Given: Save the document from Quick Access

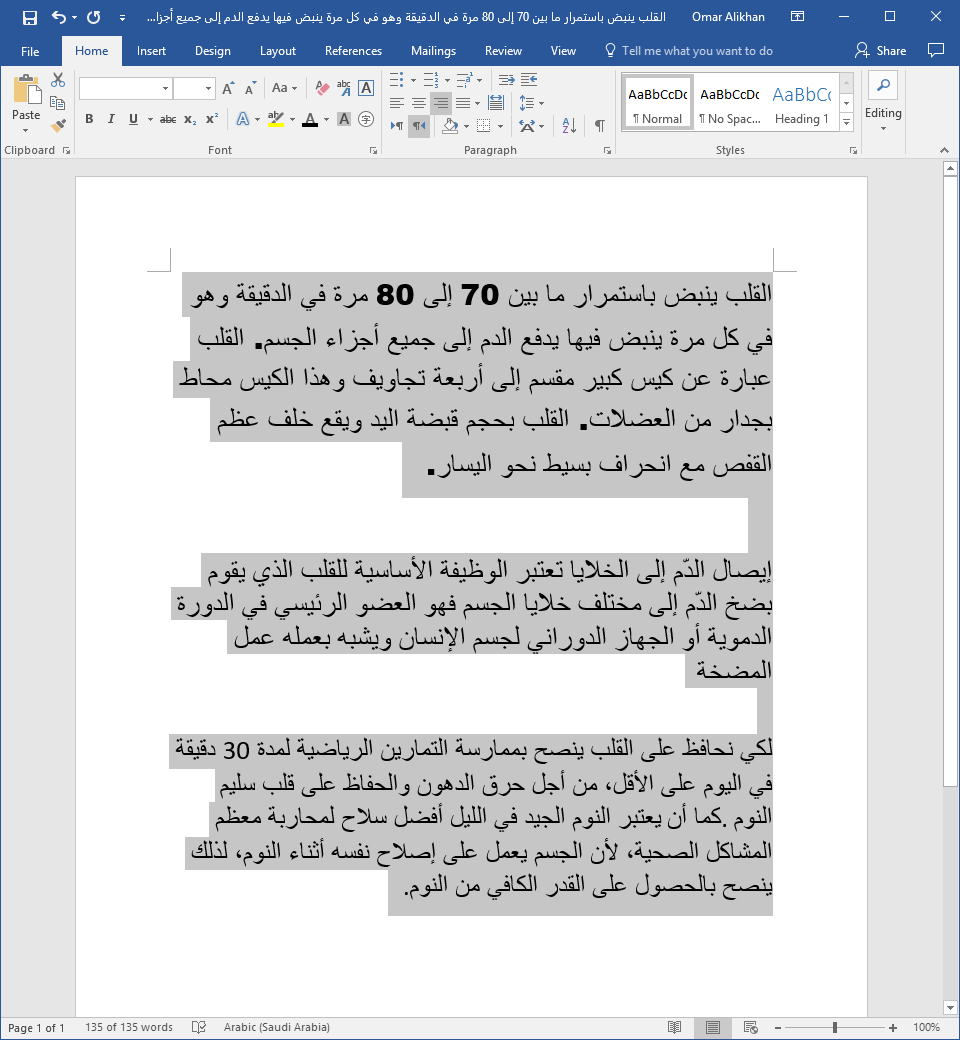Looking at the screenshot, I should click(30, 17).
